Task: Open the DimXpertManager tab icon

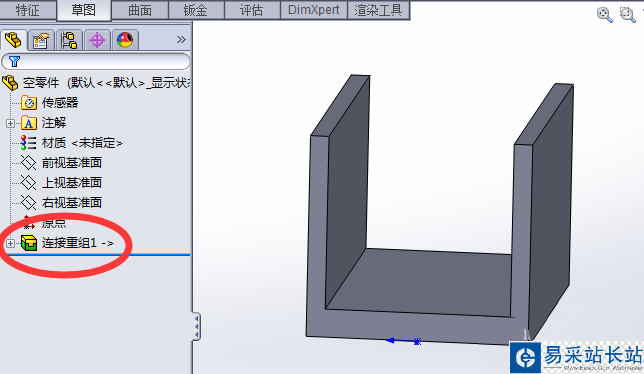Action: 97,40
